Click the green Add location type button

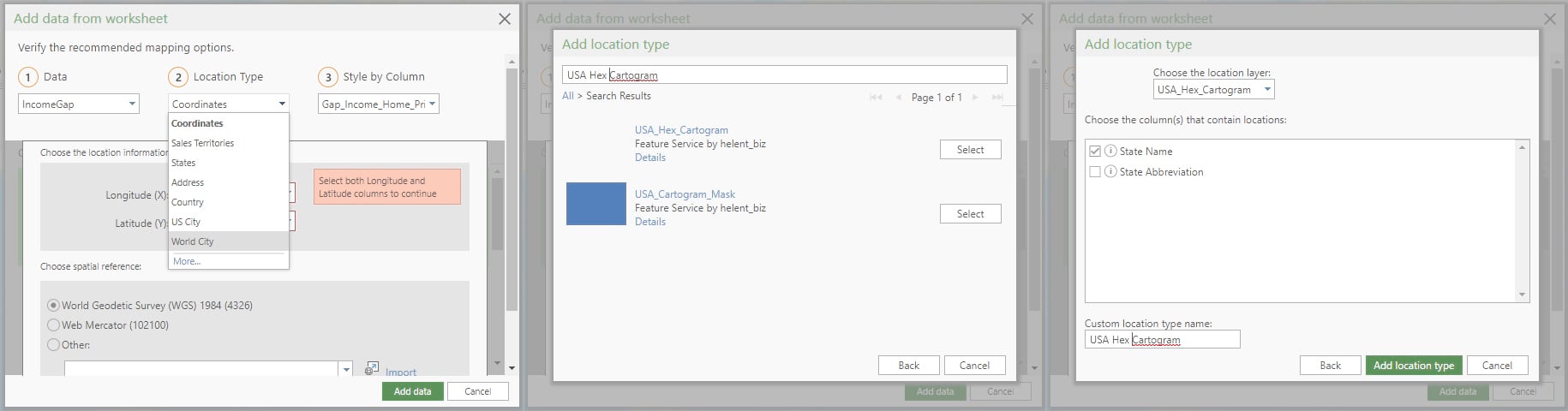(1413, 366)
